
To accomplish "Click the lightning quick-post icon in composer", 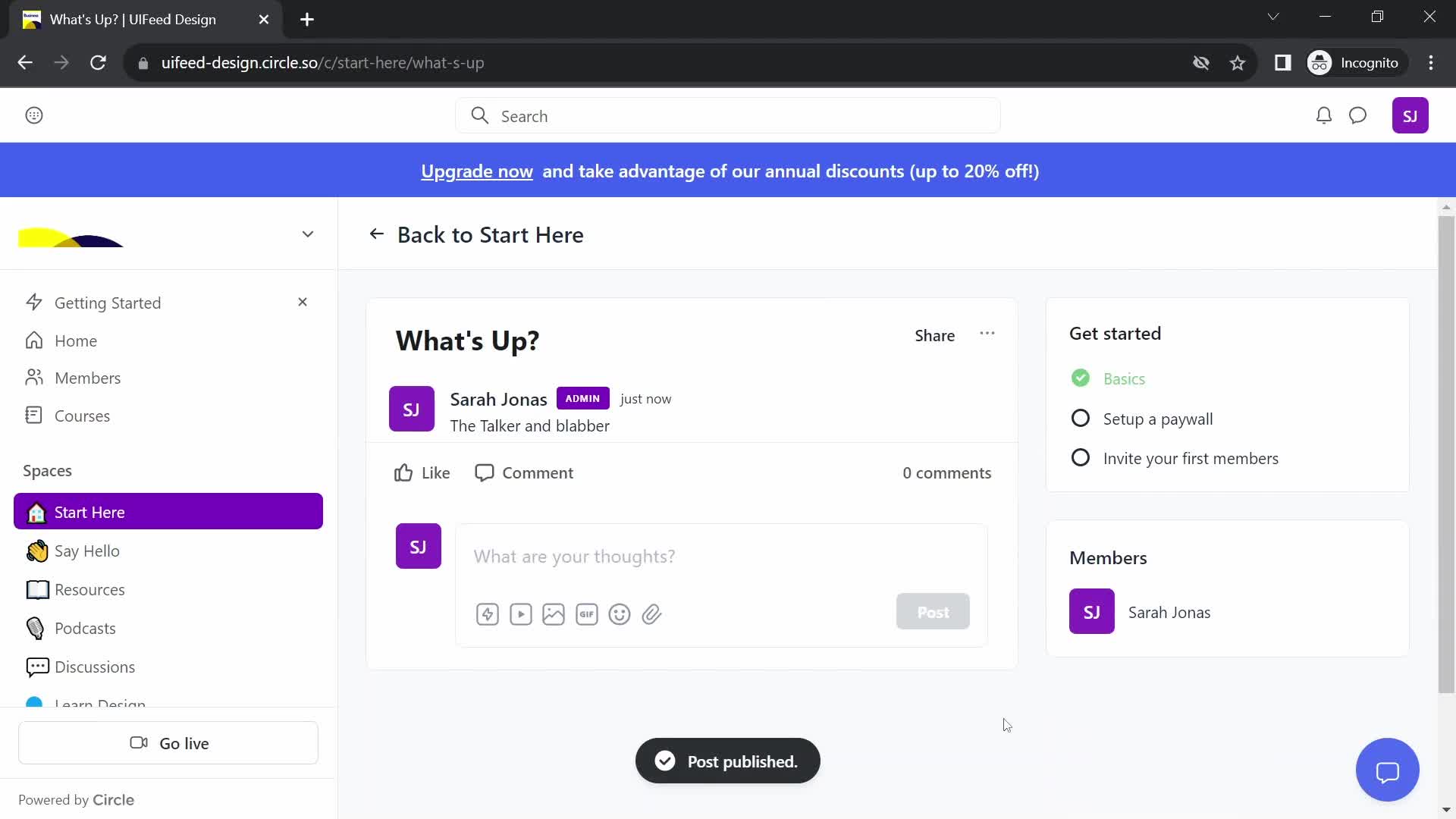I will pyautogui.click(x=488, y=614).
